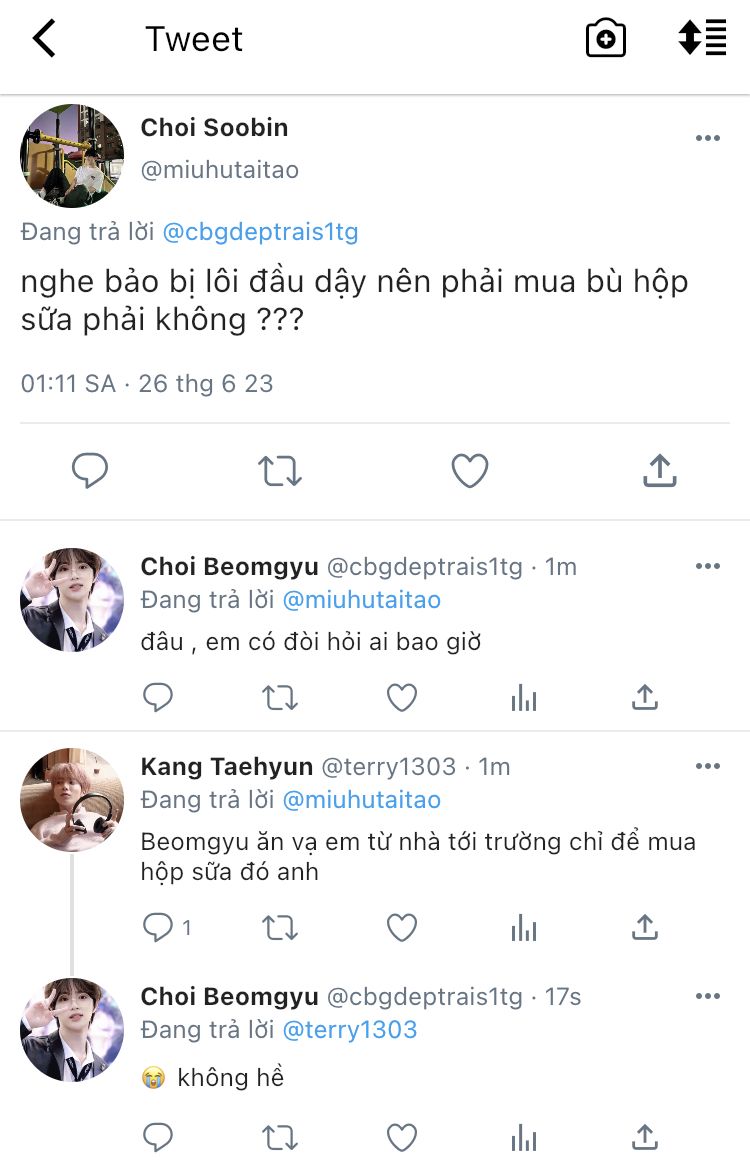The height and width of the screenshot is (1167, 750).
Task: Tap the camera add-photo icon in header
Action: click(605, 39)
